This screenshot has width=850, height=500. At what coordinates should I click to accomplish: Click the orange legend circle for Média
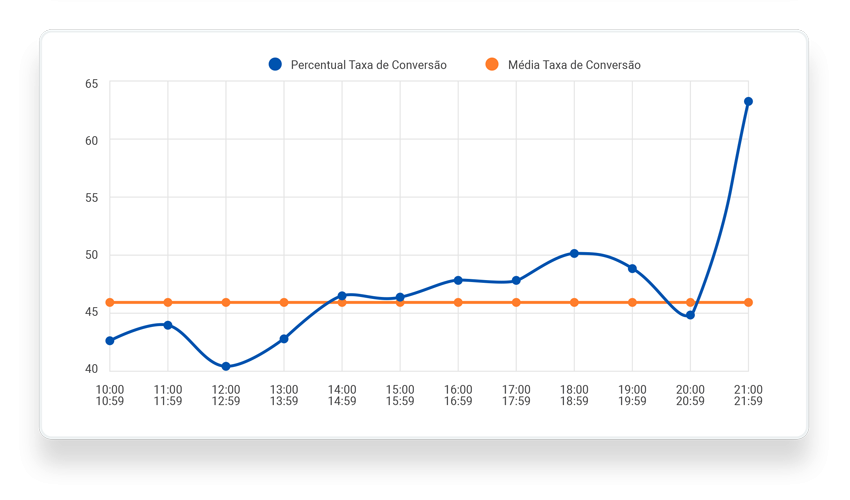click(491, 65)
